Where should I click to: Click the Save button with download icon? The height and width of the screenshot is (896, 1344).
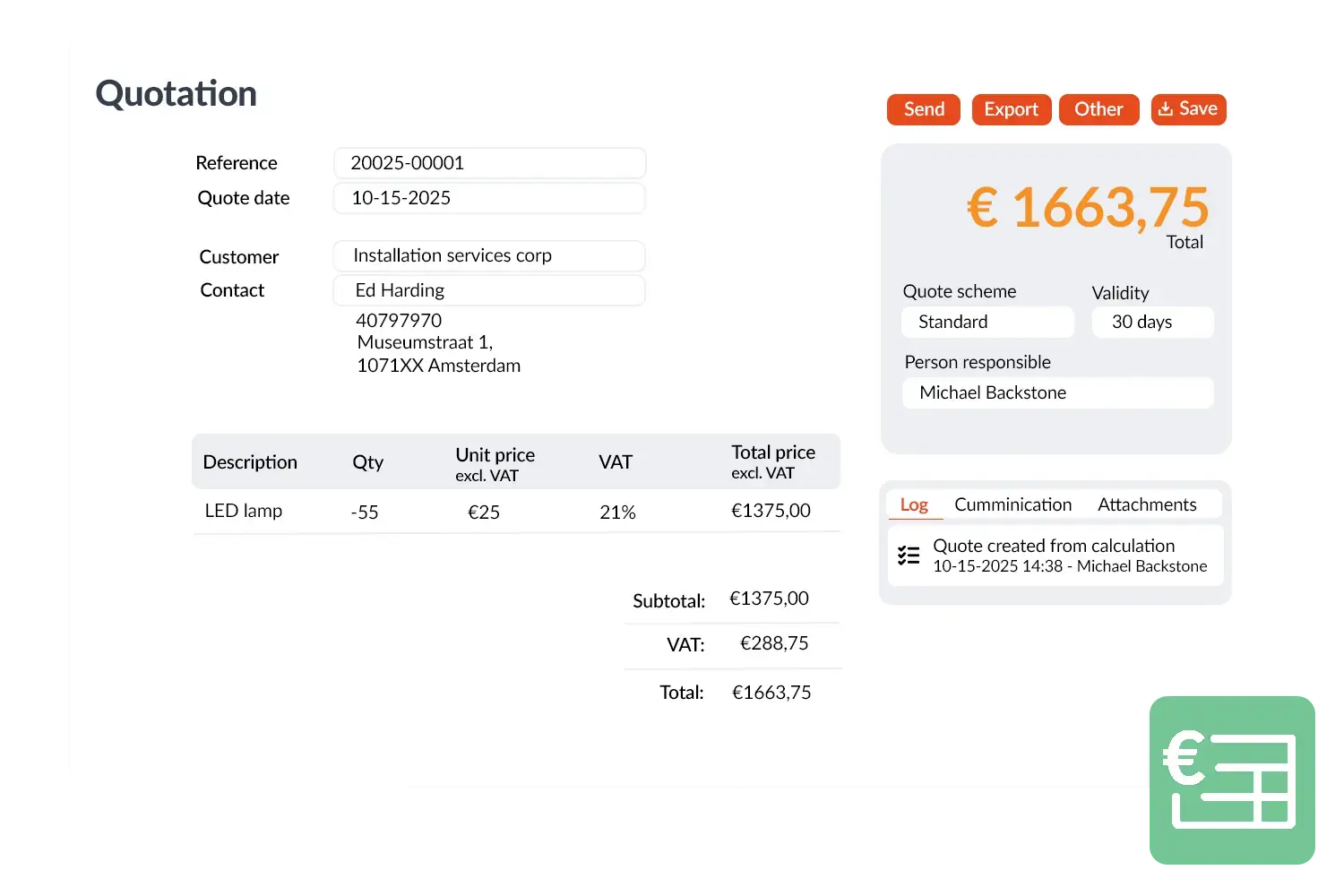(x=1188, y=109)
